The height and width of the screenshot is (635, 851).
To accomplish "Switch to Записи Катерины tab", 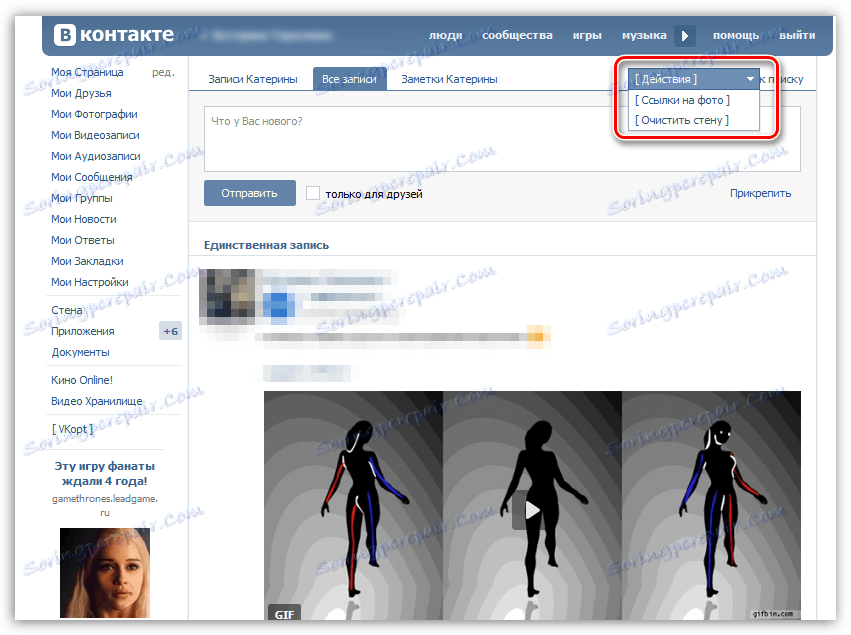I will point(253,79).
